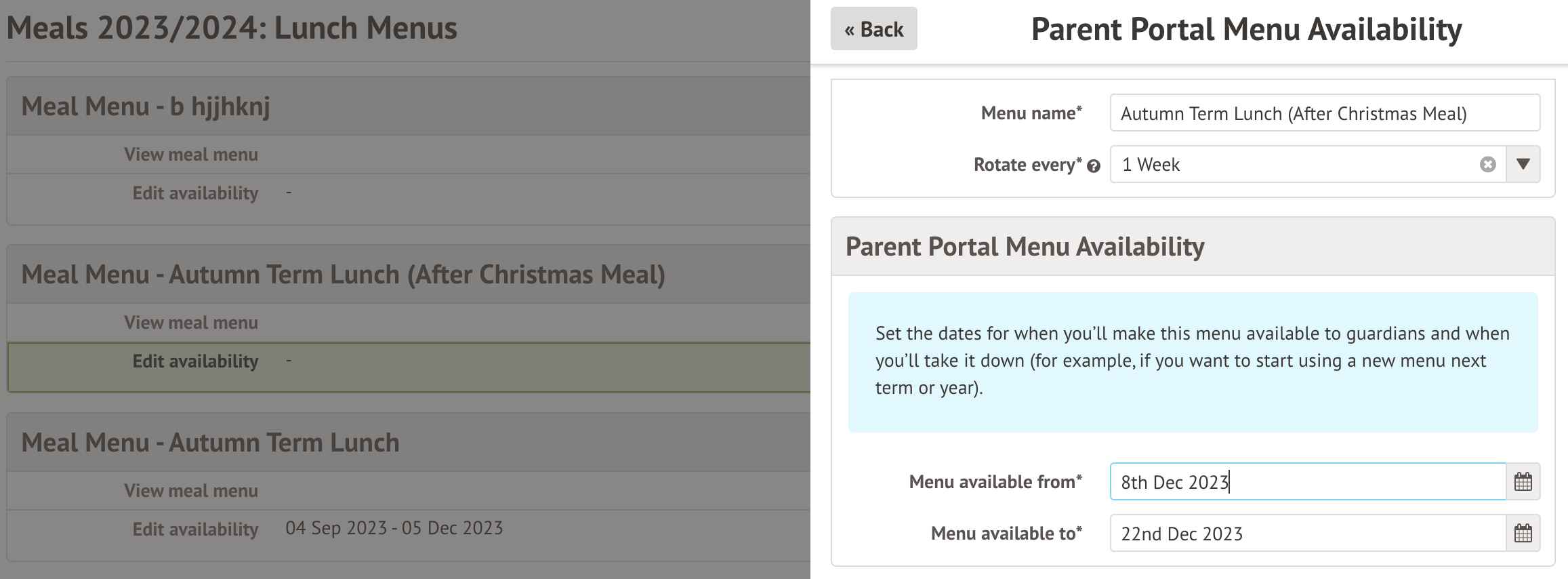The height and width of the screenshot is (579, 1568).
Task: Clear the Rotate every selection
Action: (1487, 165)
